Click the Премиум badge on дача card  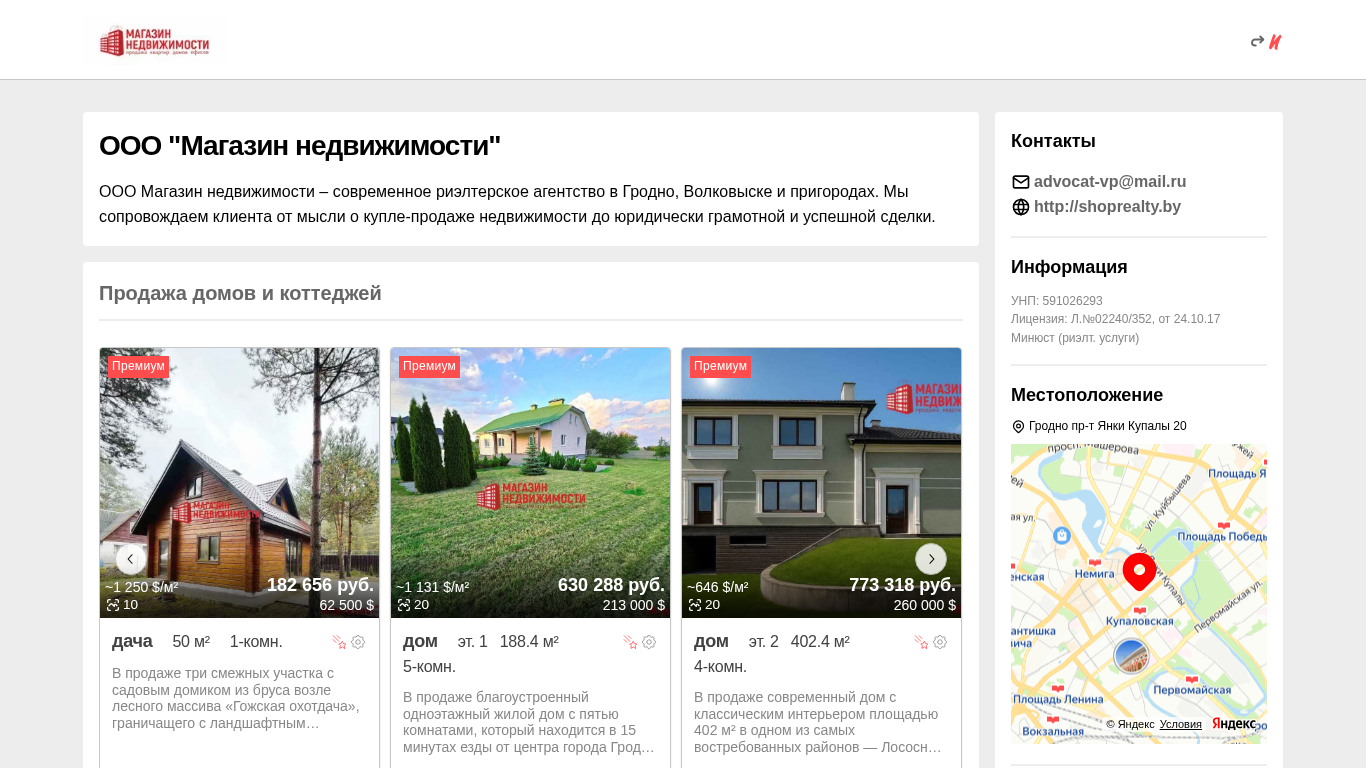pos(138,366)
